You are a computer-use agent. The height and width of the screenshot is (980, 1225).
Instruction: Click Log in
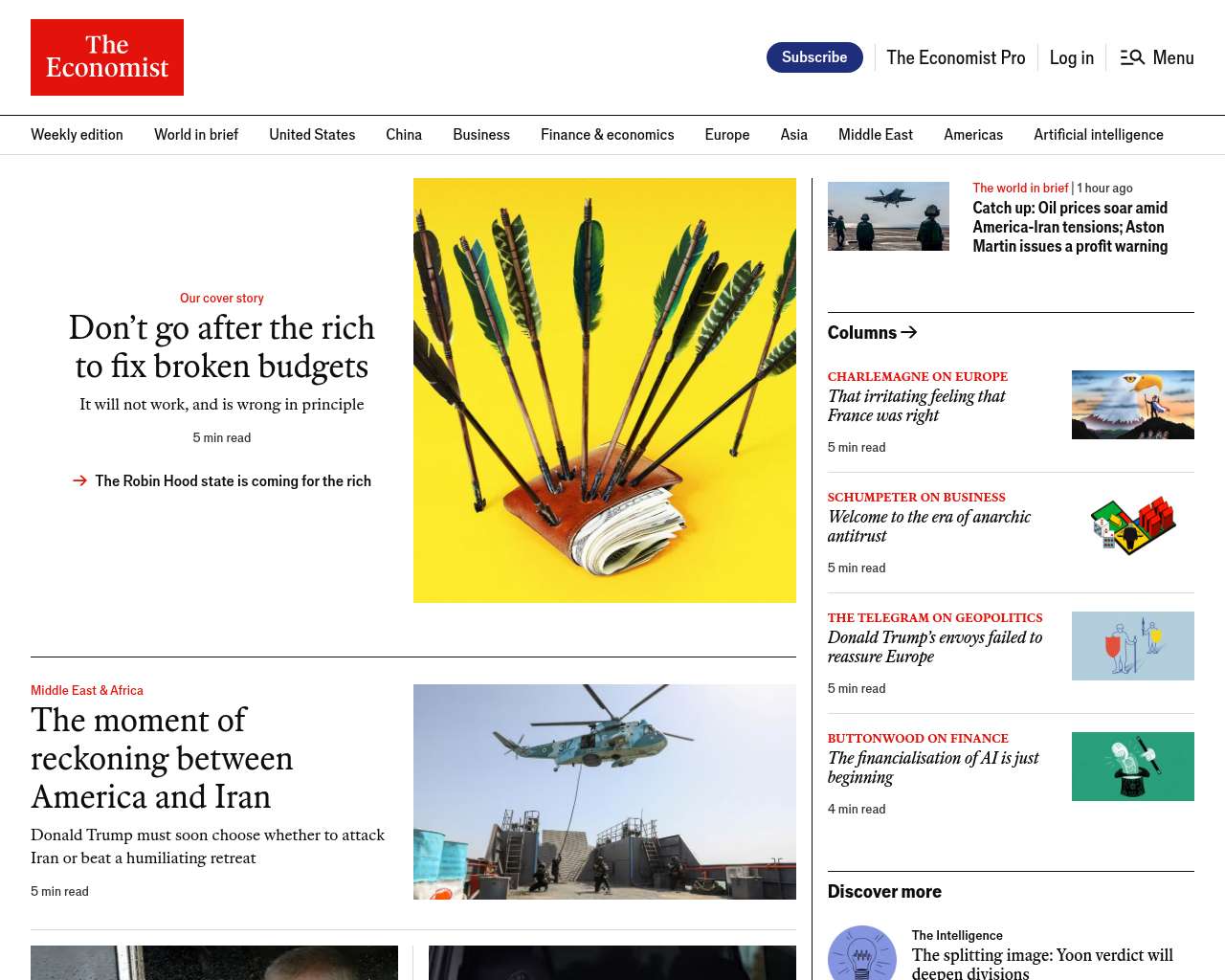[1071, 57]
